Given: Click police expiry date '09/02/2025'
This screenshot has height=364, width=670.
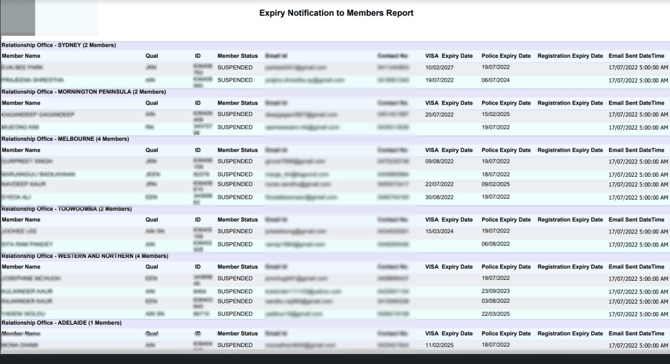Looking at the screenshot, I should coord(496,184).
